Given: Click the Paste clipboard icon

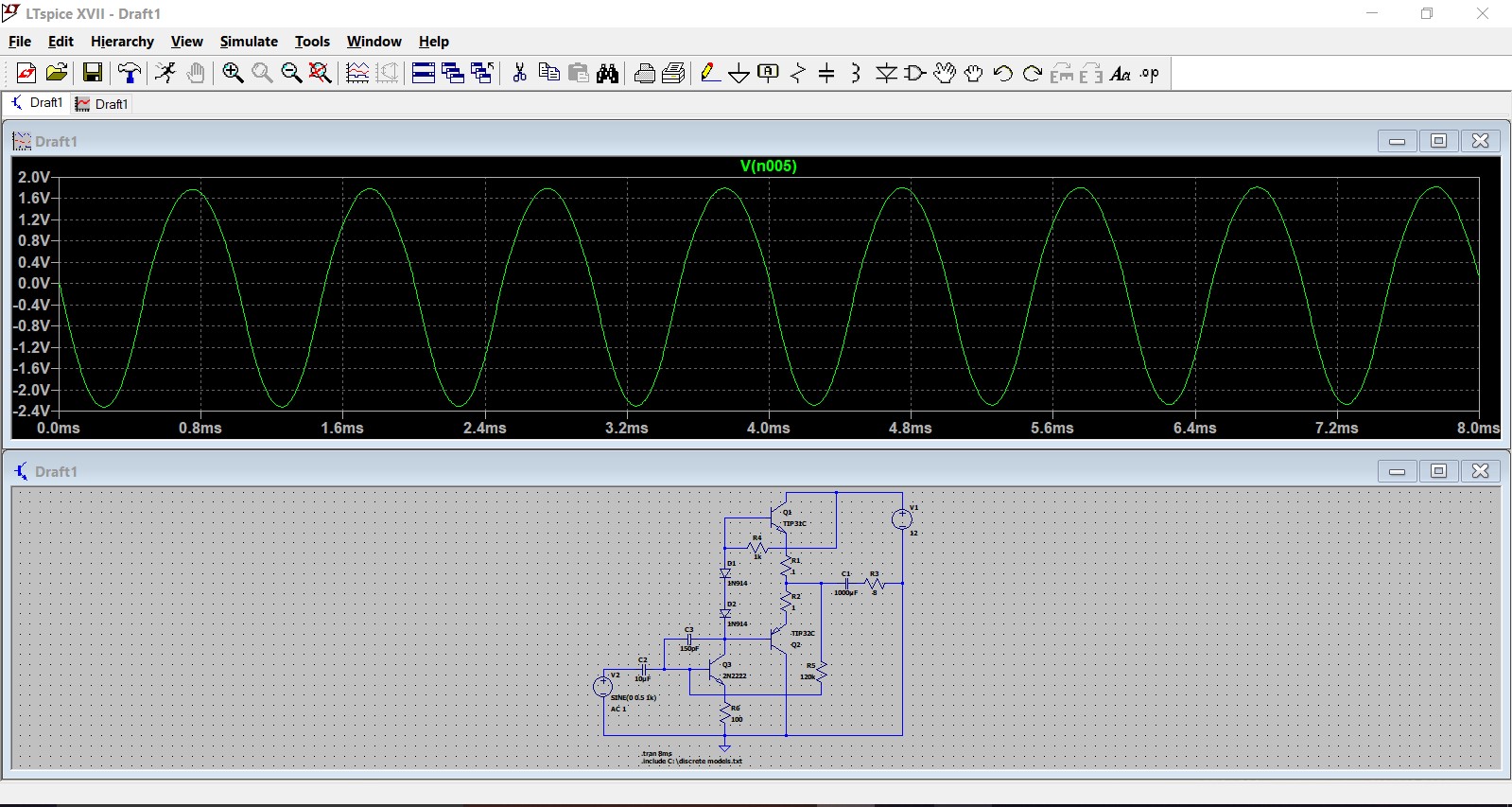Looking at the screenshot, I should 578,73.
